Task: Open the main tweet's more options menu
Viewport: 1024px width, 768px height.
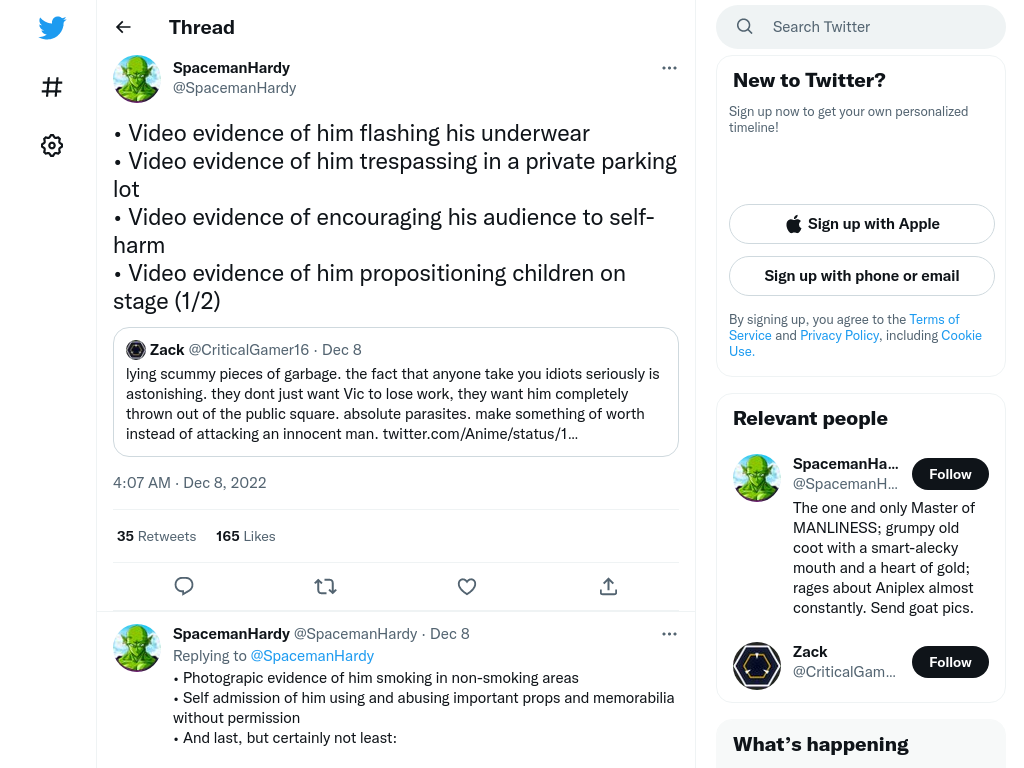Action: coord(669,68)
